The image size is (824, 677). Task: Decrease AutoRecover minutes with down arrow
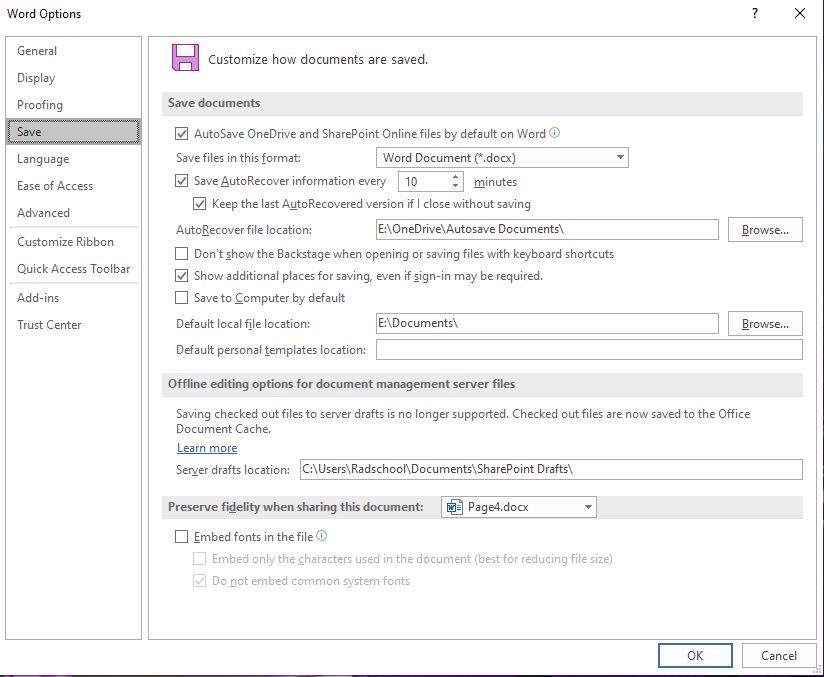click(x=455, y=186)
